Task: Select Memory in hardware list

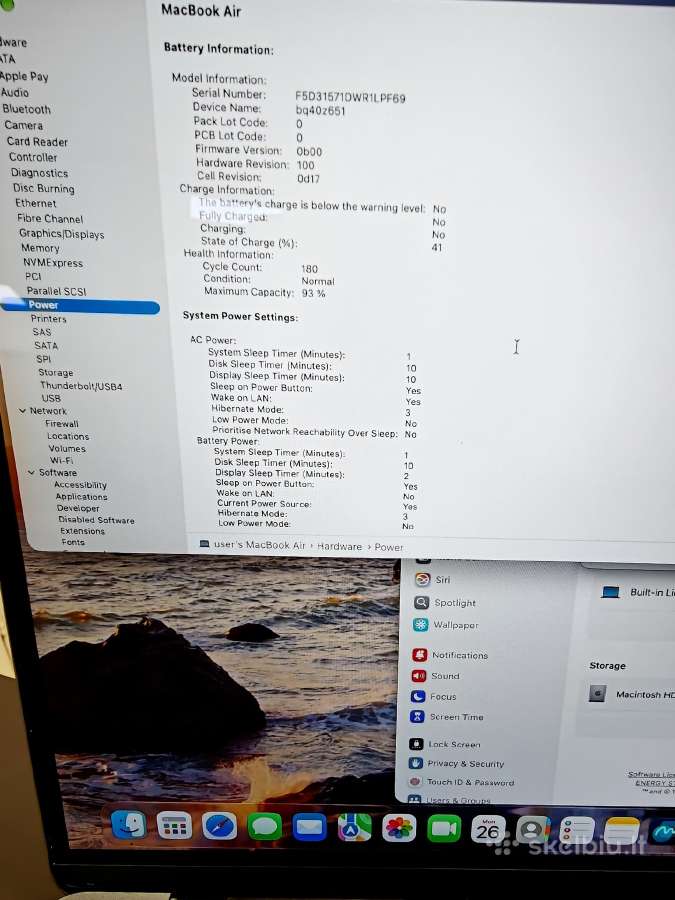Action: pos(40,248)
